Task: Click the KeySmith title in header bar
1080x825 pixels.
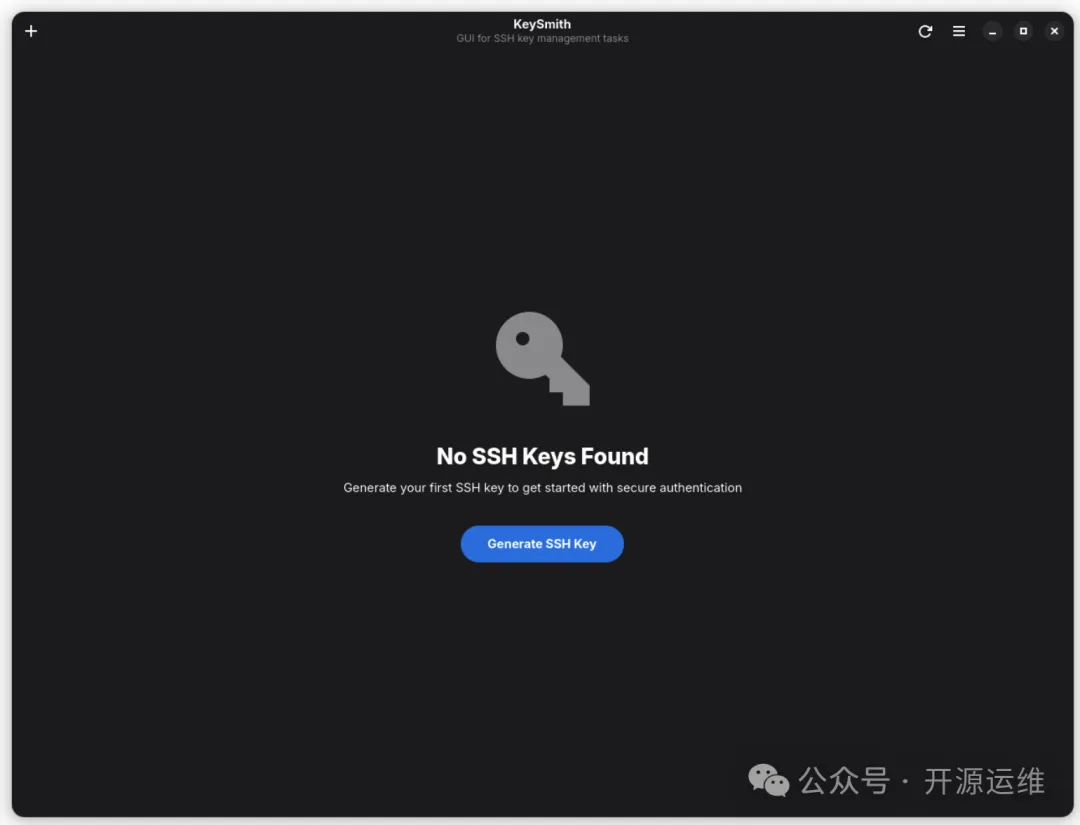Action: 542,24
